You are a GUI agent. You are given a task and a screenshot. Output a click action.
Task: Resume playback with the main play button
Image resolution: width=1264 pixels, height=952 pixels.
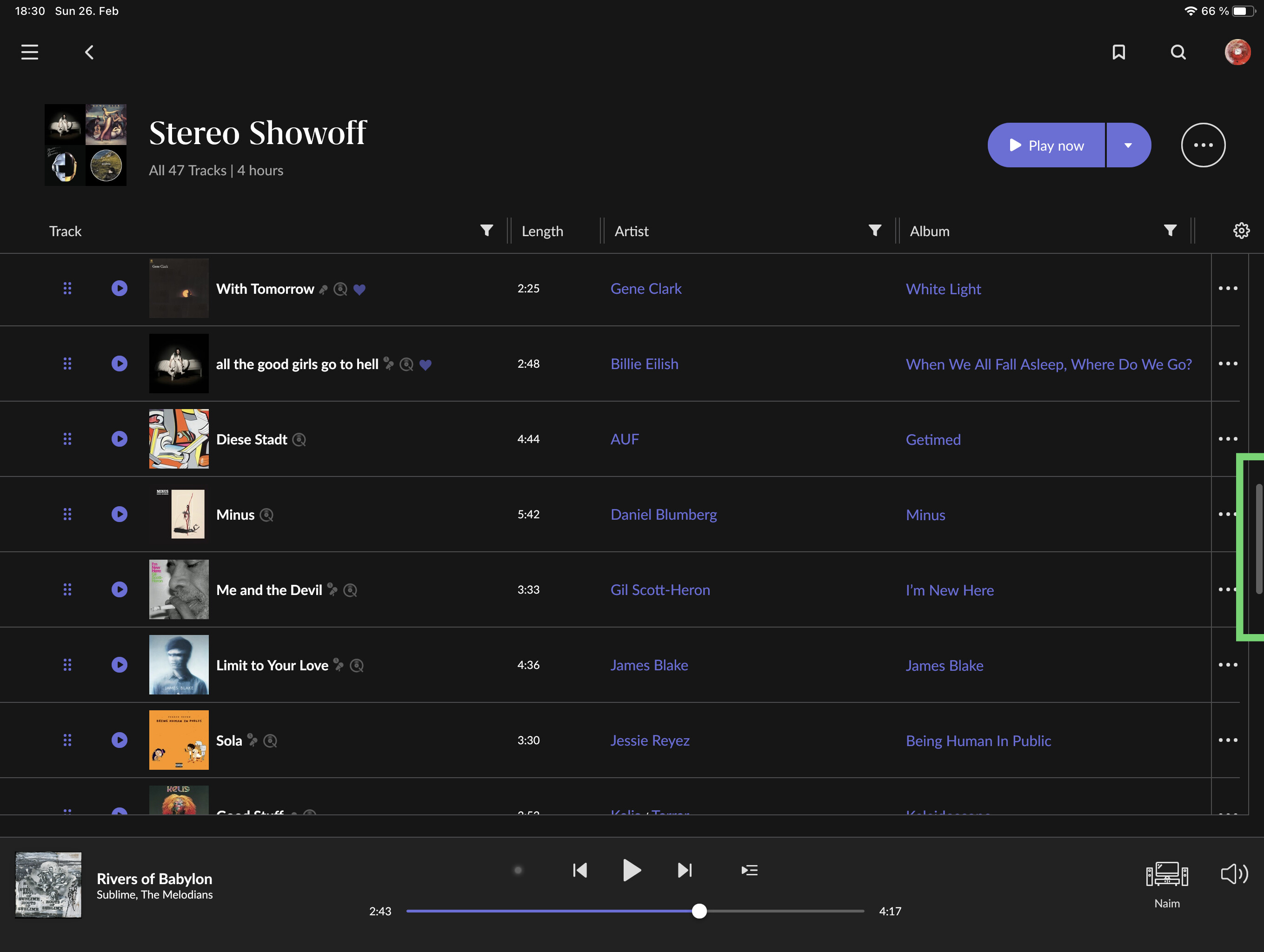pos(631,870)
